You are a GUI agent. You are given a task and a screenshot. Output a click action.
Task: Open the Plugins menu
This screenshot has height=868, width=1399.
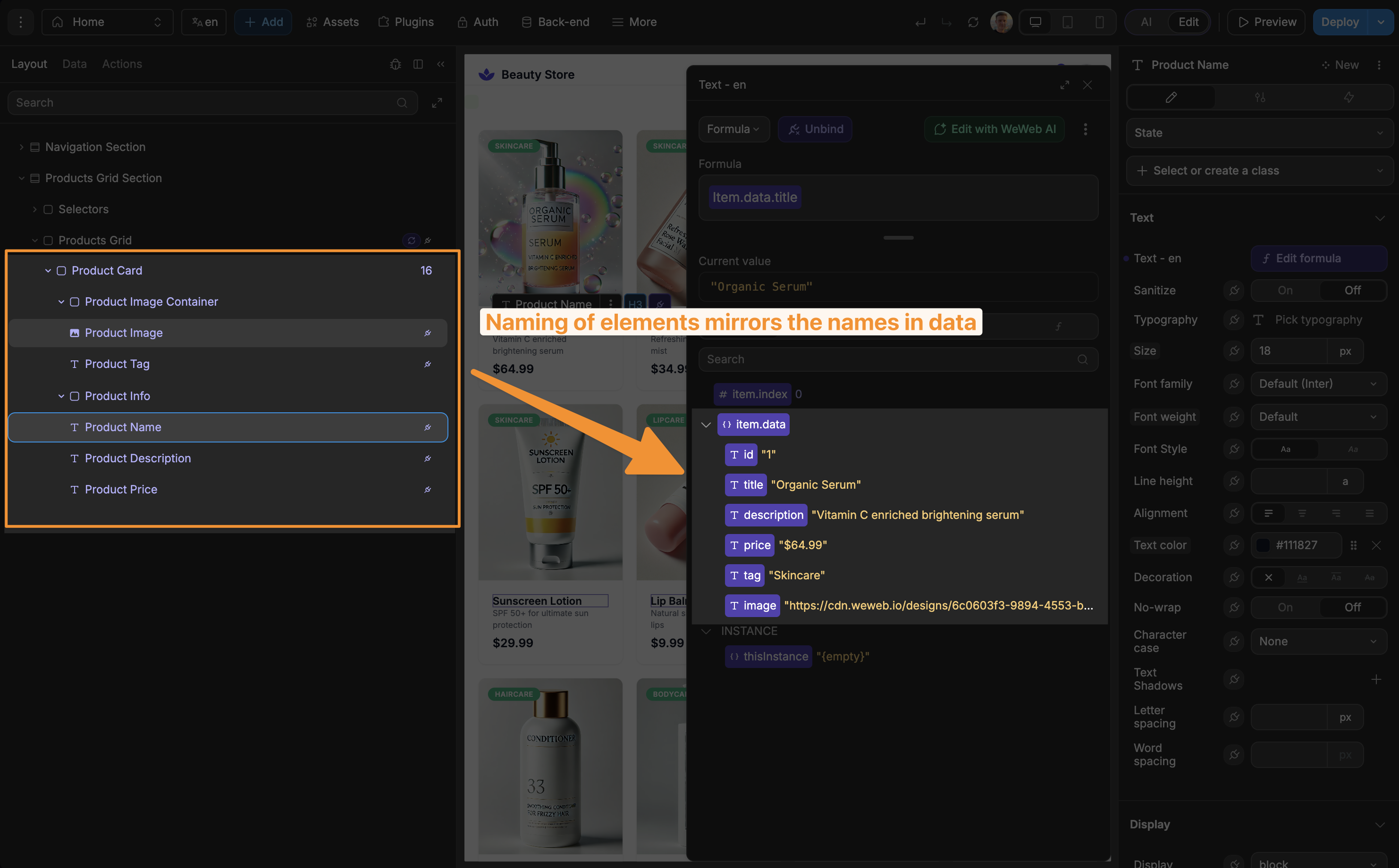pyautogui.click(x=406, y=22)
